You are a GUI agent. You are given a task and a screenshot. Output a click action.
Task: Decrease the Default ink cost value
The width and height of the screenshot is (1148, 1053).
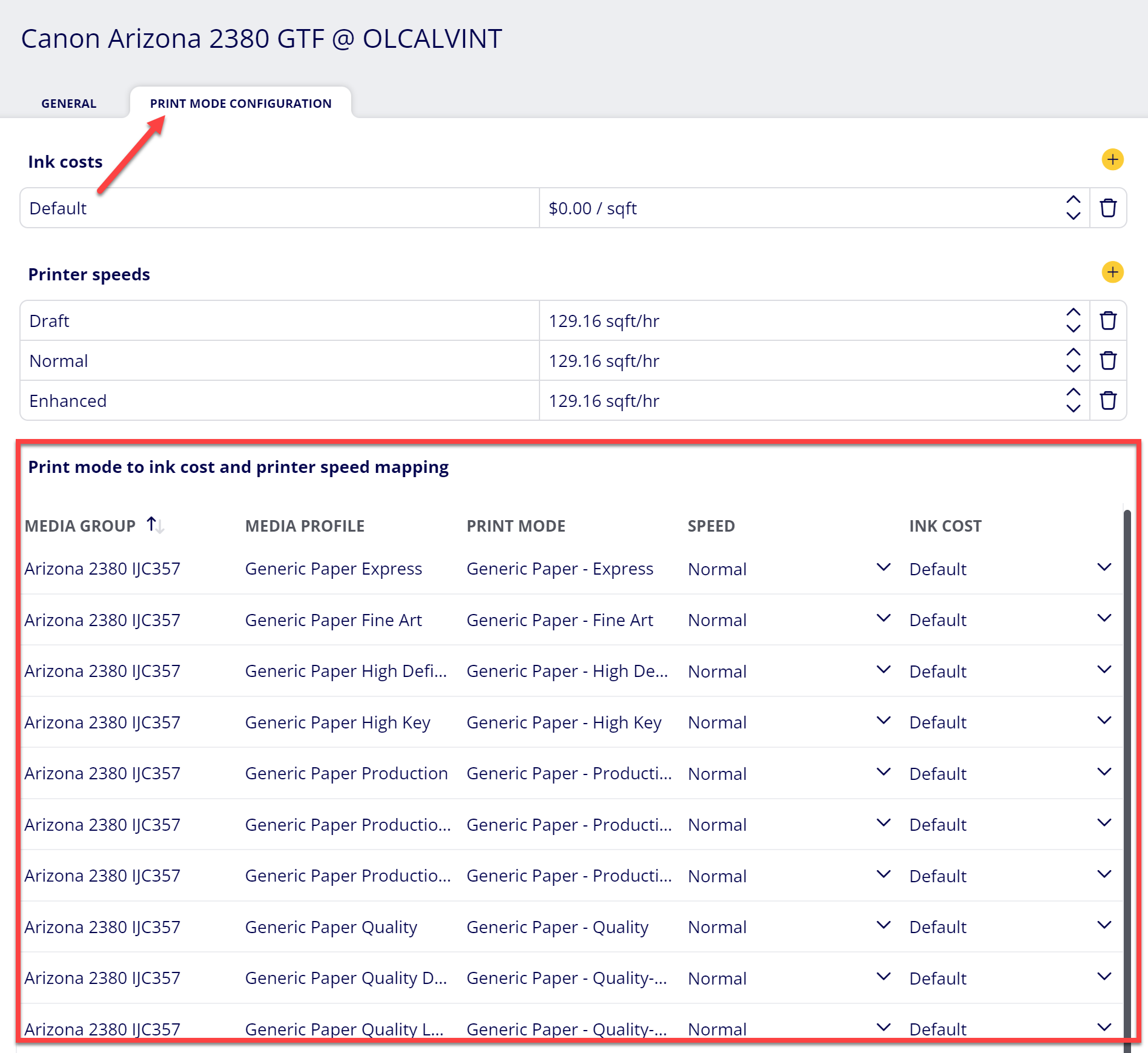tap(1073, 216)
